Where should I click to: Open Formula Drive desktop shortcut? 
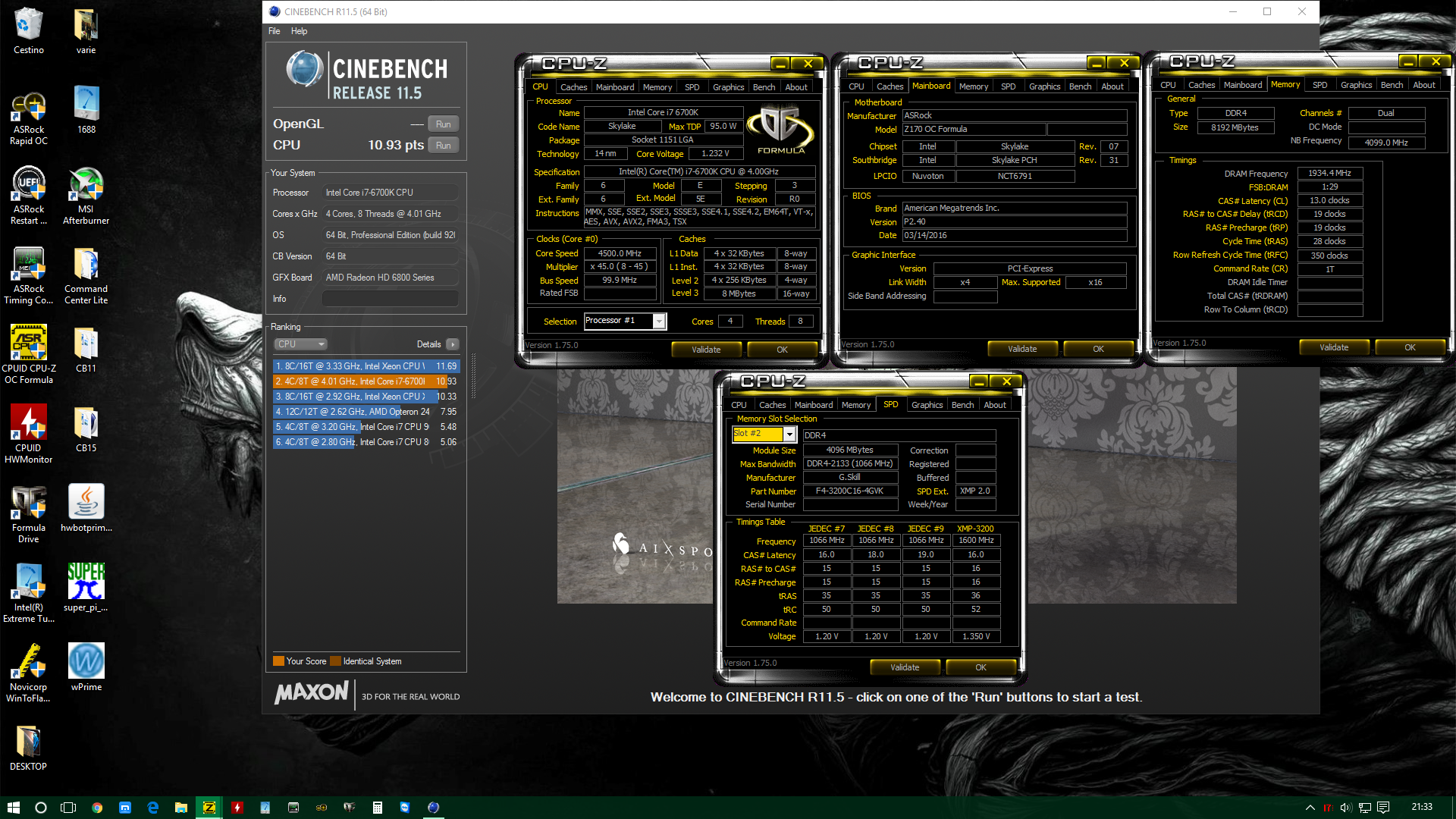tap(28, 514)
